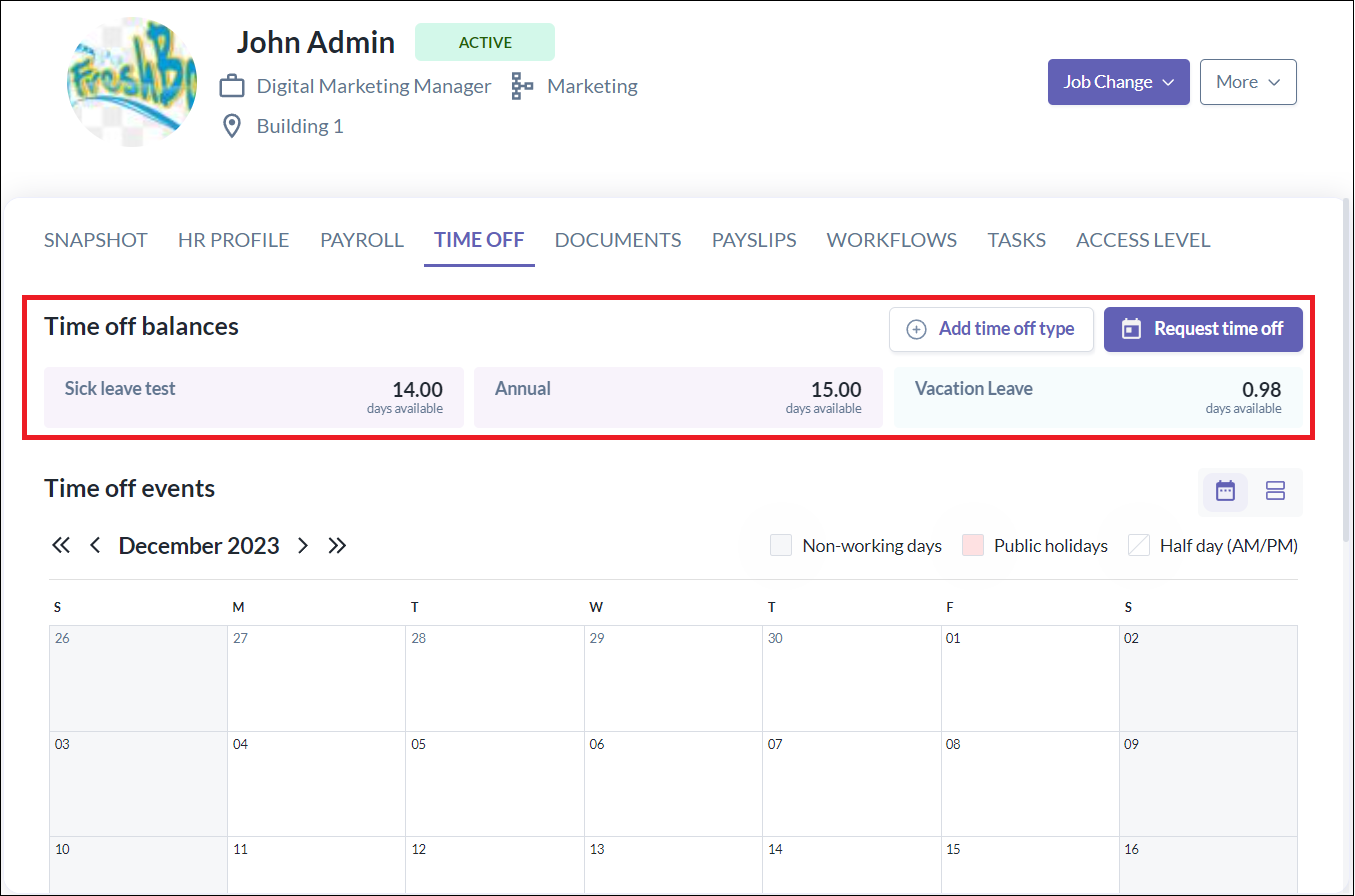Jump back a year with the double-left arrow

61,545
